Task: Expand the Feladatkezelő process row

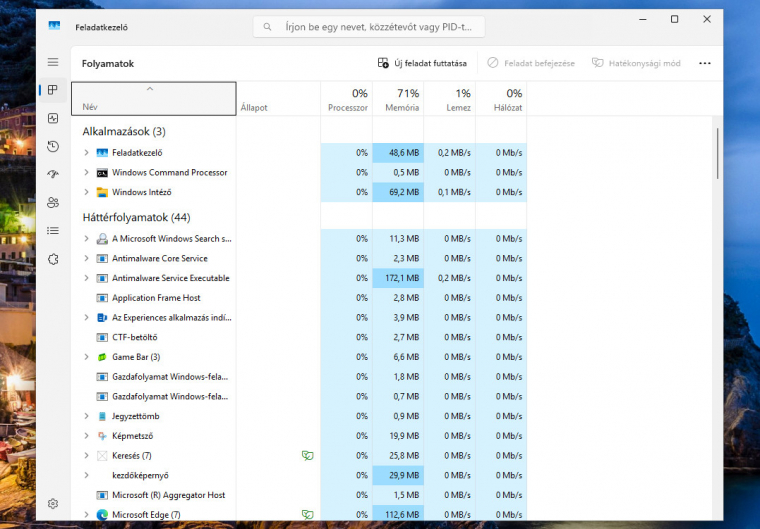Action: 87,153
